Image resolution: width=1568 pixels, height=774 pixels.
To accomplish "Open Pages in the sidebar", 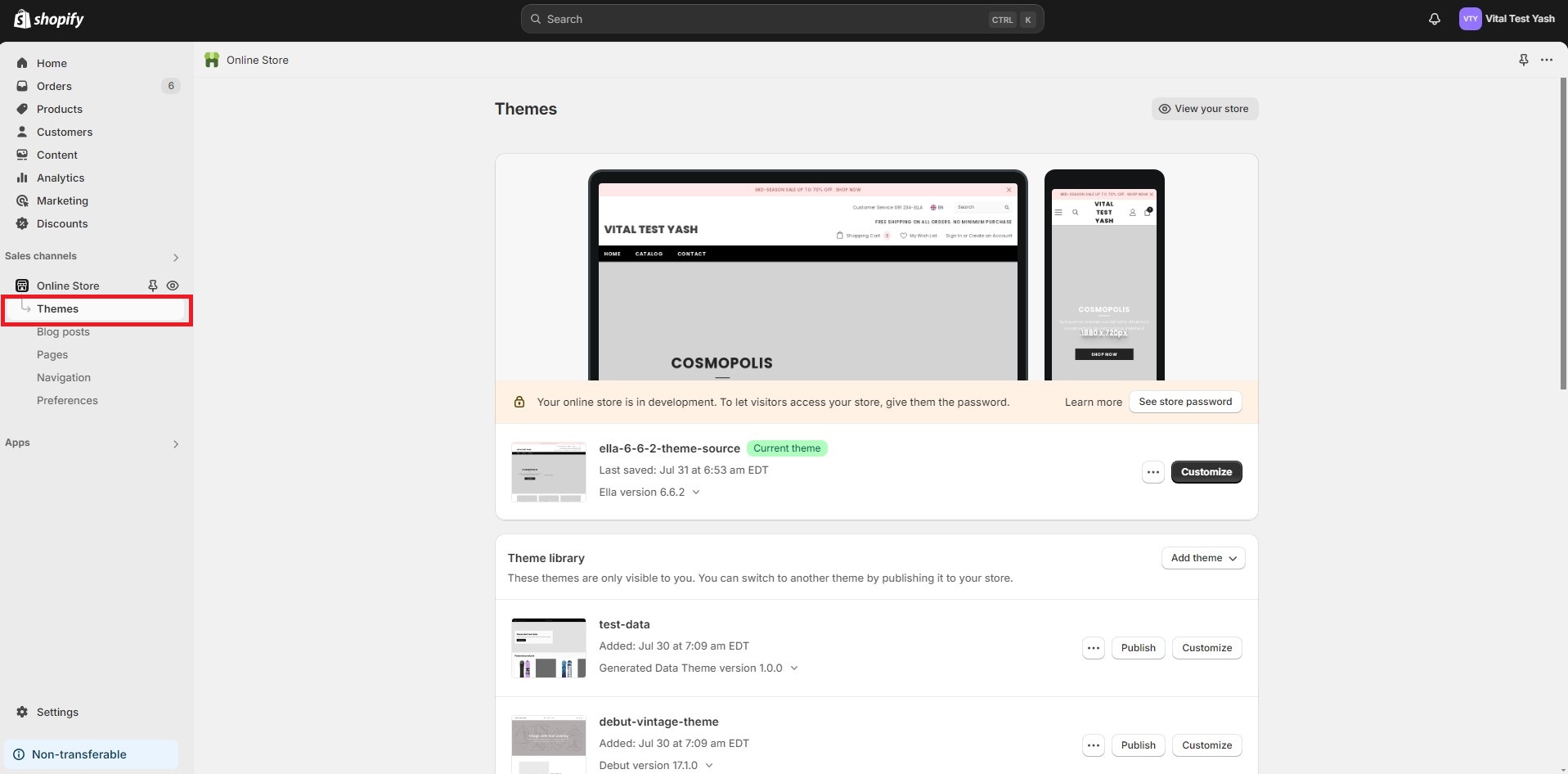I will (52, 354).
